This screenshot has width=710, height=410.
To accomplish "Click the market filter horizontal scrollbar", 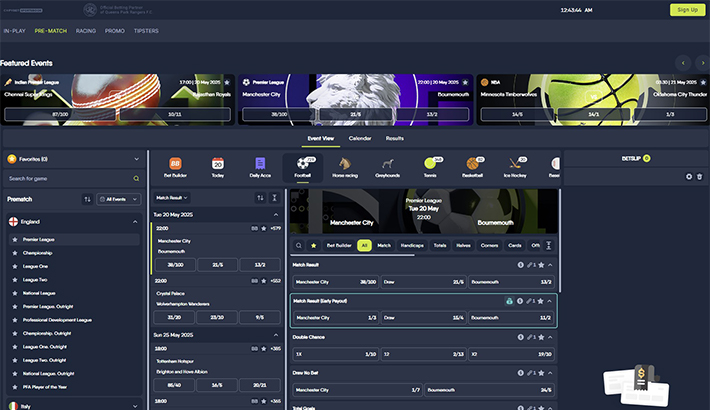I will [x=352, y=255].
